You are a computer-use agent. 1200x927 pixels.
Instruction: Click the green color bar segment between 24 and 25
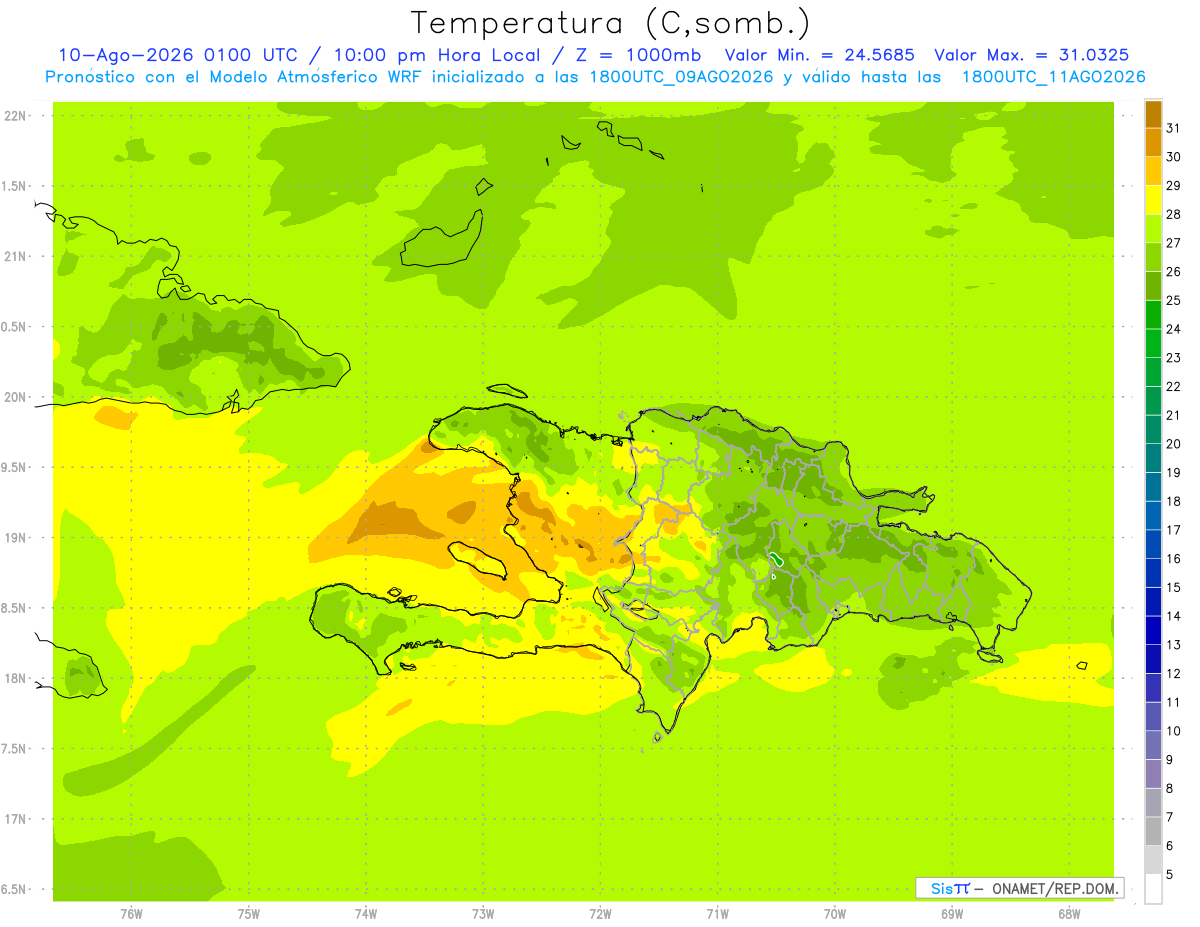pyautogui.click(x=1153, y=315)
